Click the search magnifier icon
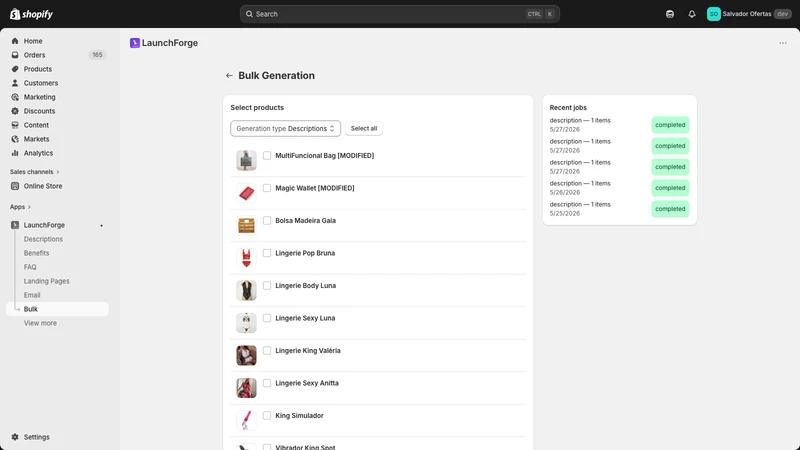 coord(249,14)
